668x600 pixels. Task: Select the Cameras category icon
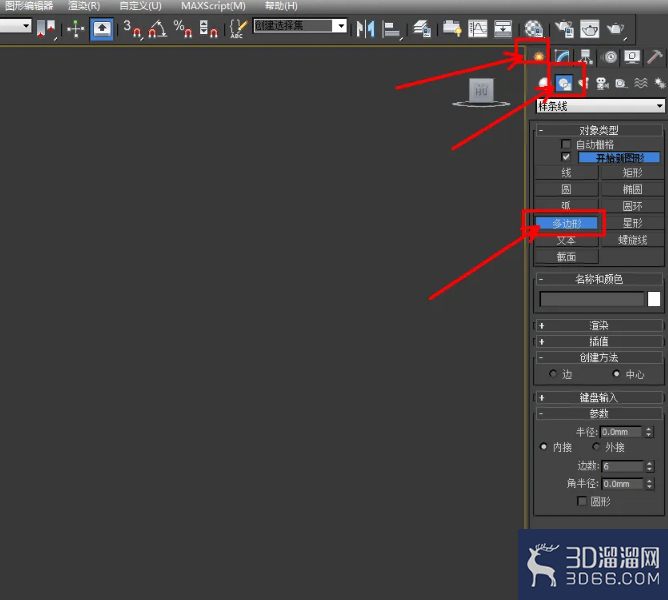(x=602, y=83)
